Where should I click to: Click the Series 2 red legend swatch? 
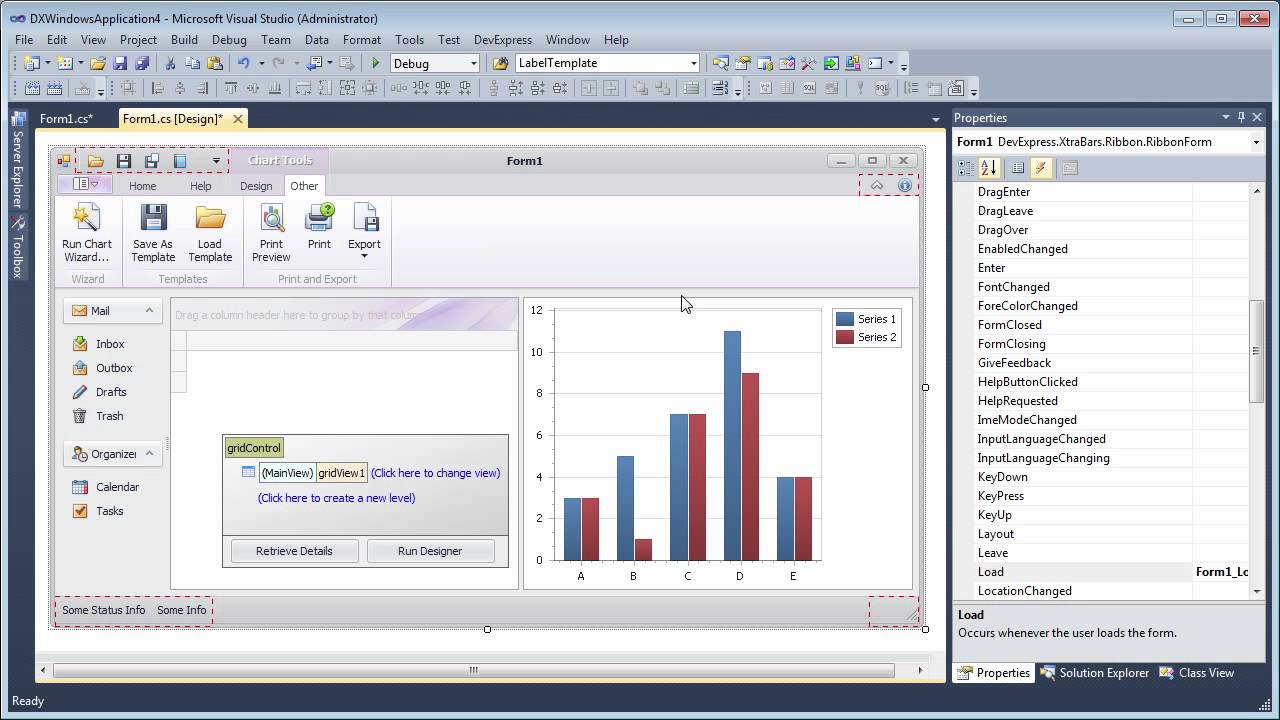click(845, 337)
